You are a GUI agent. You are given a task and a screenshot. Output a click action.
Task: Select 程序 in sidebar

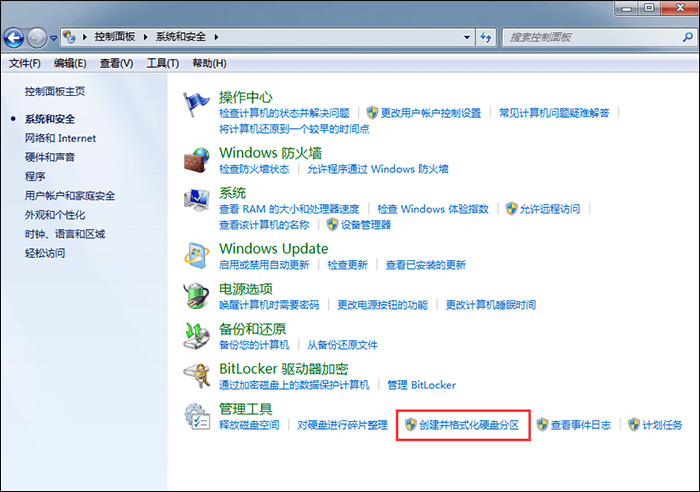pyautogui.click(x=35, y=176)
